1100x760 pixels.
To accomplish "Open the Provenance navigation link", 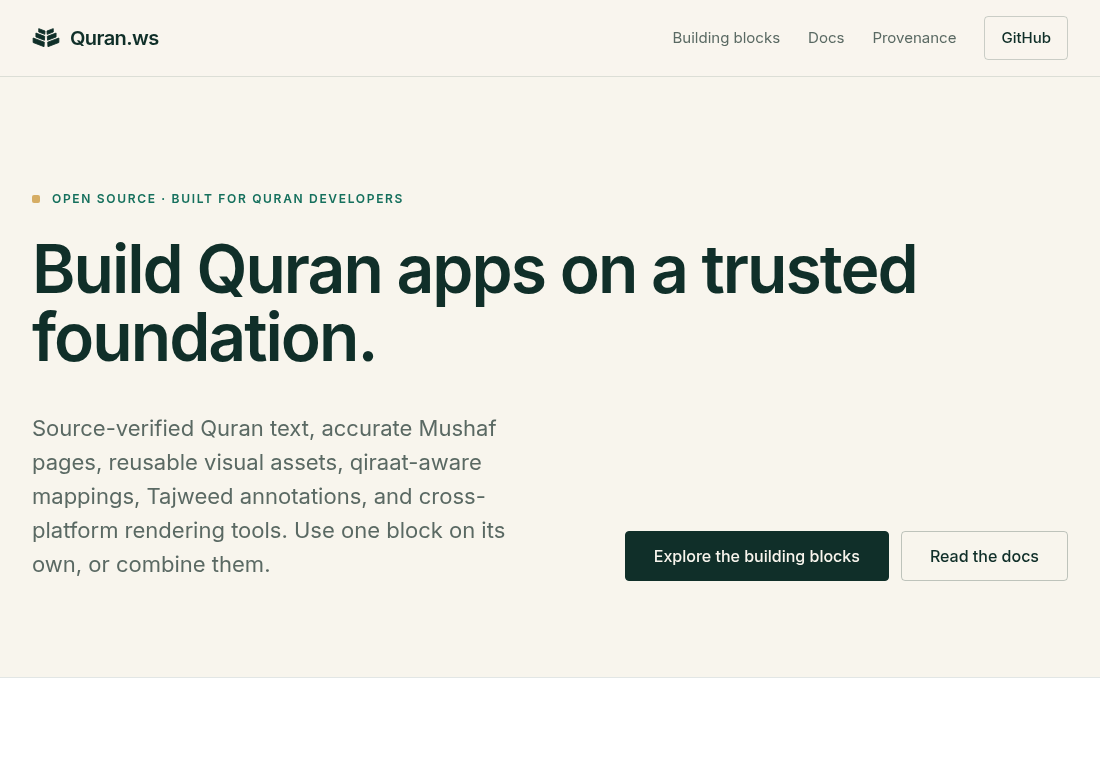I will (914, 38).
